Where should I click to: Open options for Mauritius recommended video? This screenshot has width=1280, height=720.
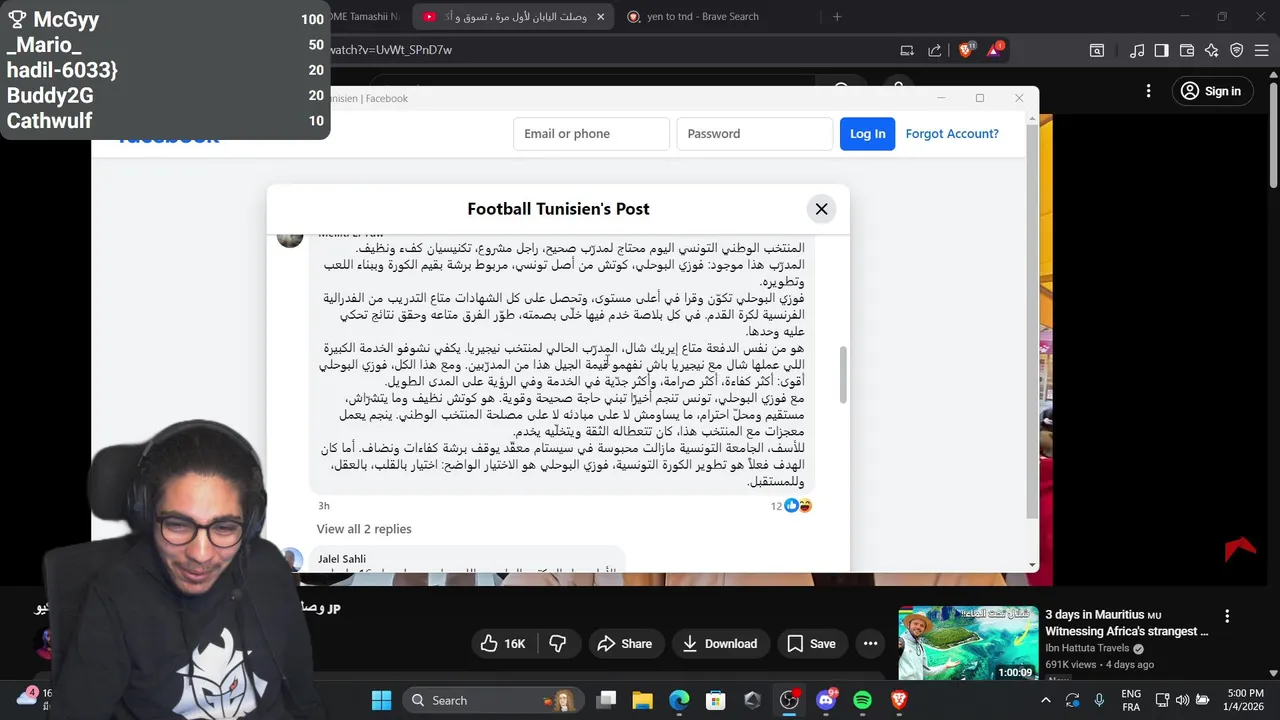(1227, 617)
